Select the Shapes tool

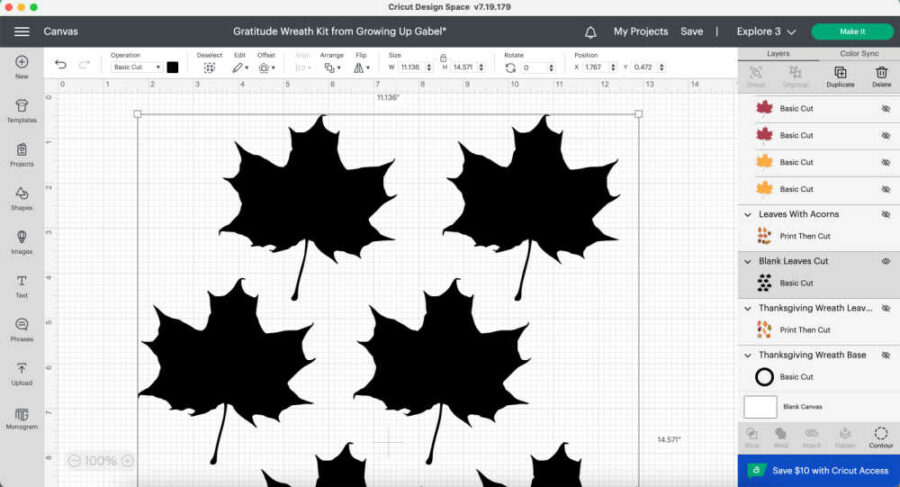click(x=21, y=196)
